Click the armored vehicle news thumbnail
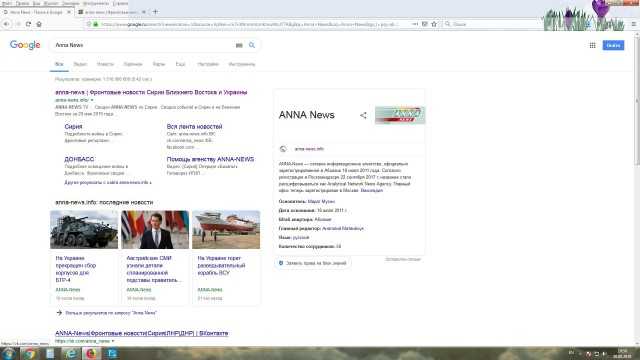The height and width of the screenshot is (360, 640). tap(84, 230)
